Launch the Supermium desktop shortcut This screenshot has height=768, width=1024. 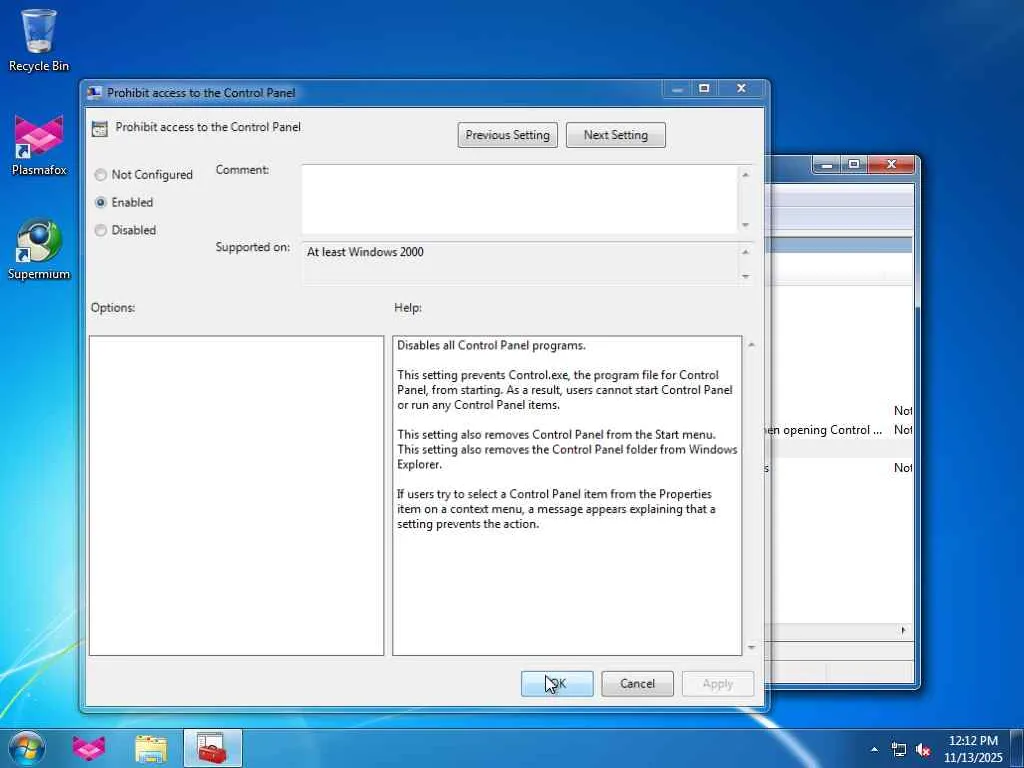click(39, 249)
